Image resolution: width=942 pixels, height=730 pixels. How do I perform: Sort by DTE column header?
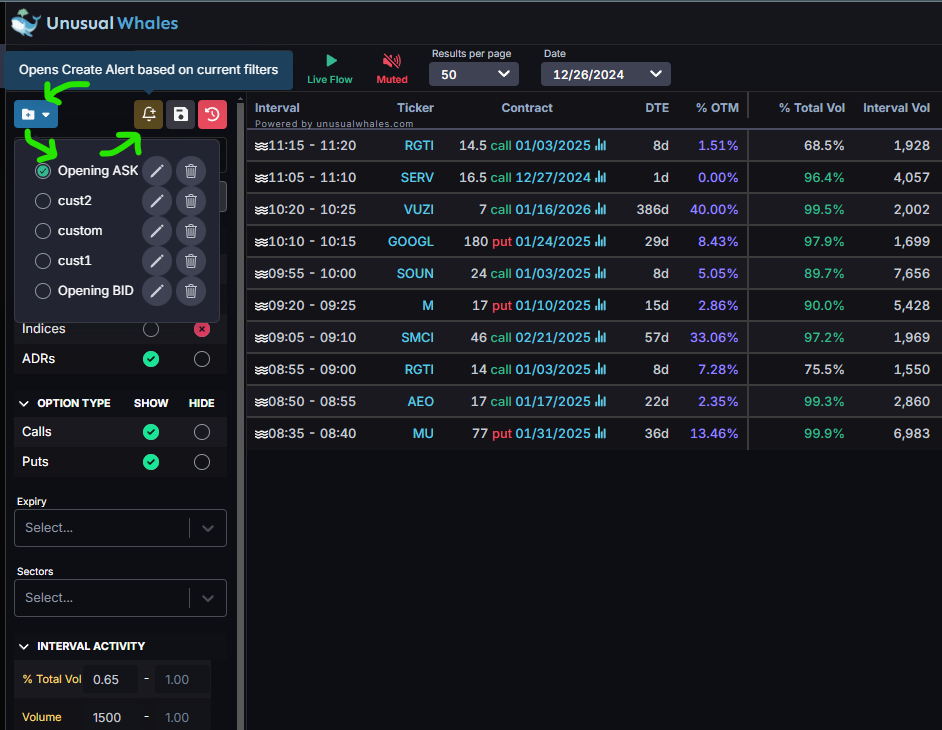[657, 108]
